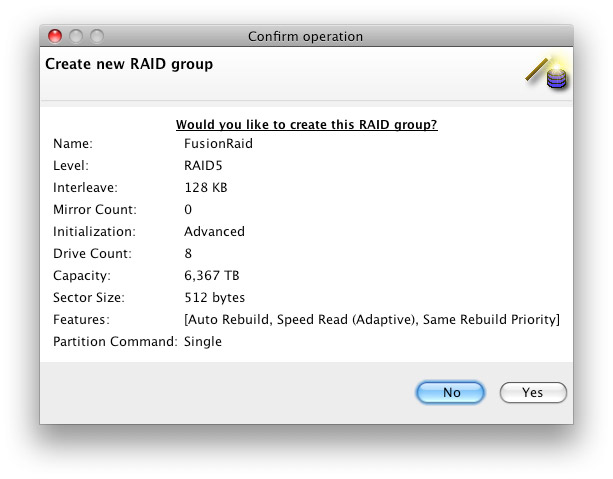
Task: Close the Confirm operation dialog
Action: [55, 36]
